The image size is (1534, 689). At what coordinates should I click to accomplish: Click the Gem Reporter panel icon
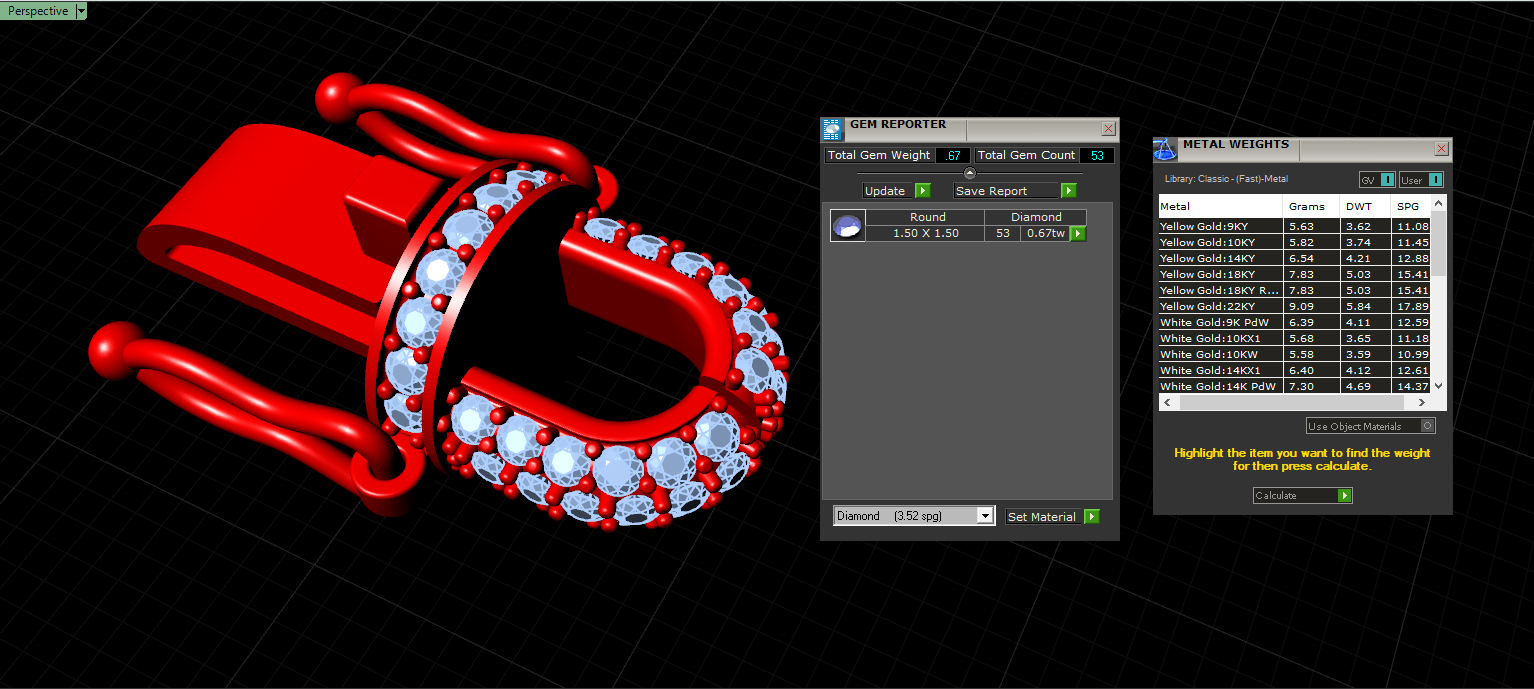click(833, 129)
